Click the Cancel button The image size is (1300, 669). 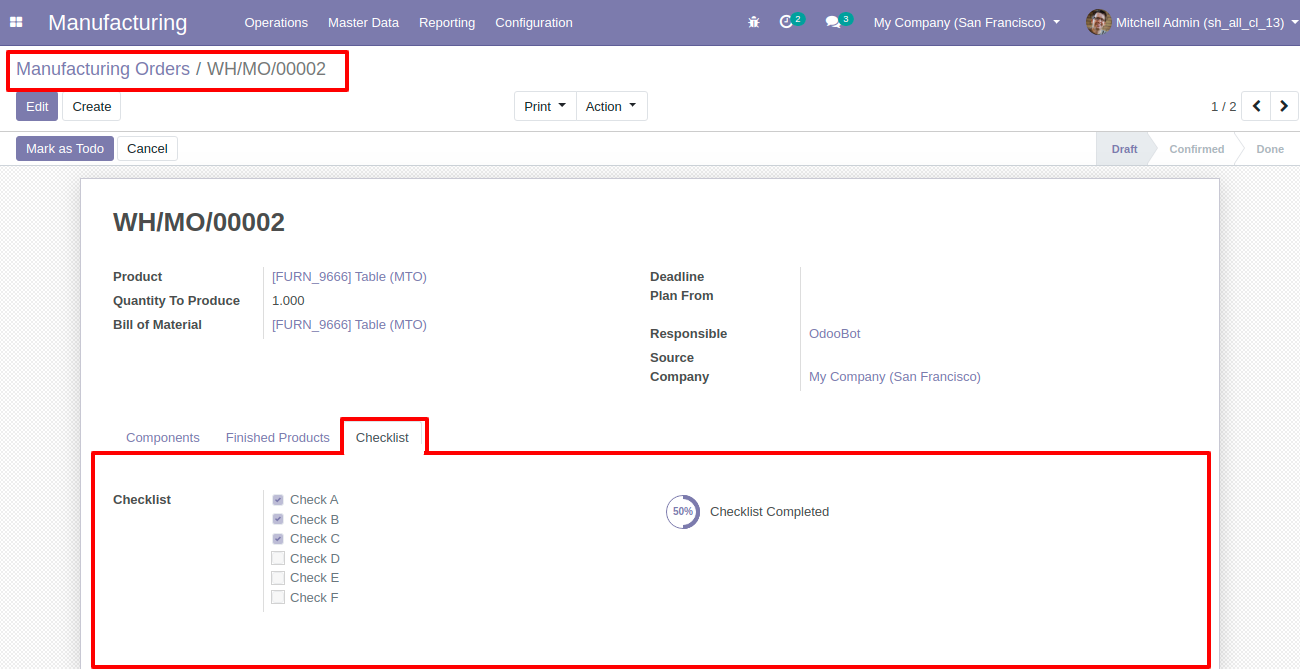coord(147,148)
